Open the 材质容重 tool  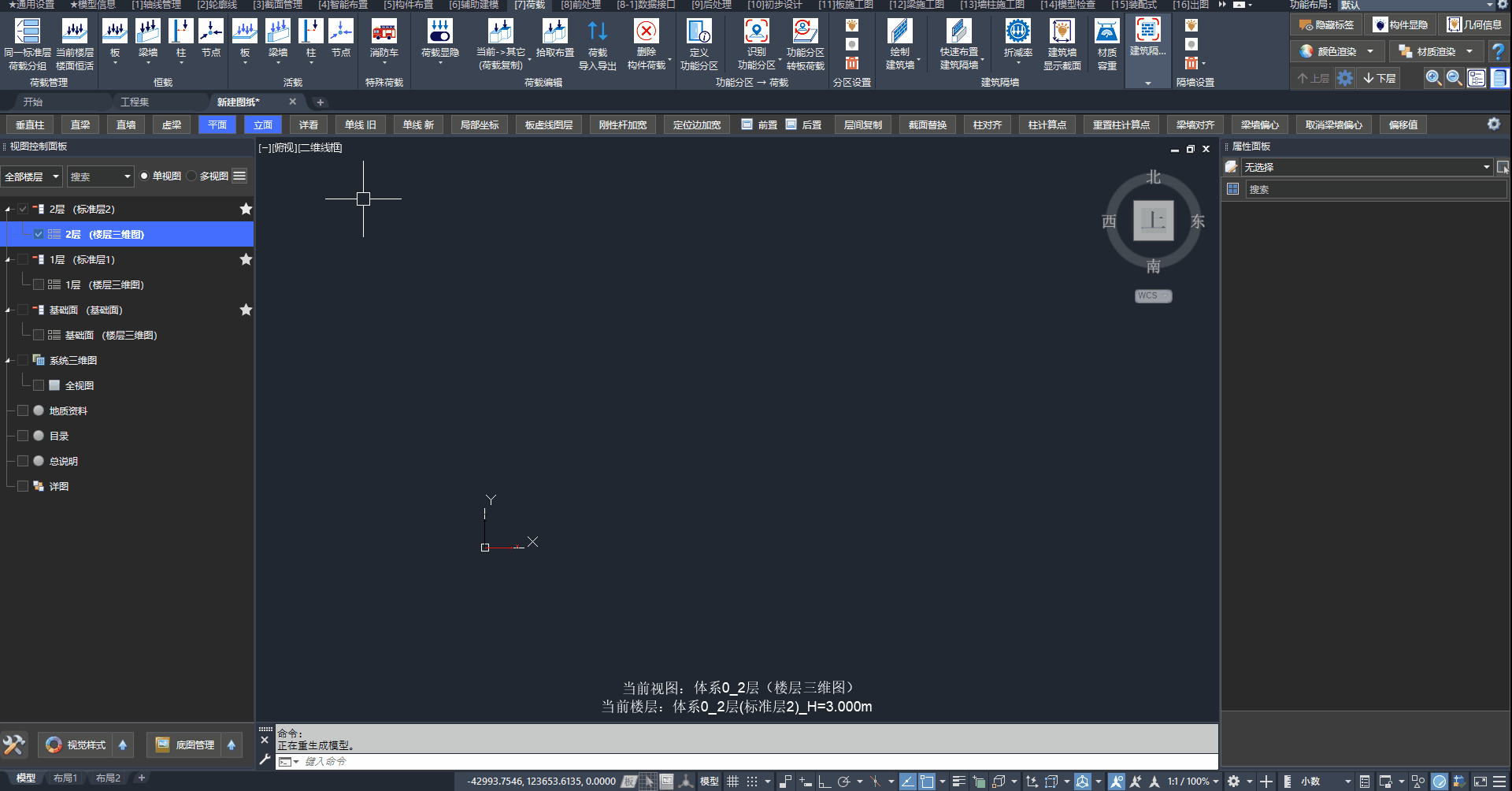click(1106, 44)
